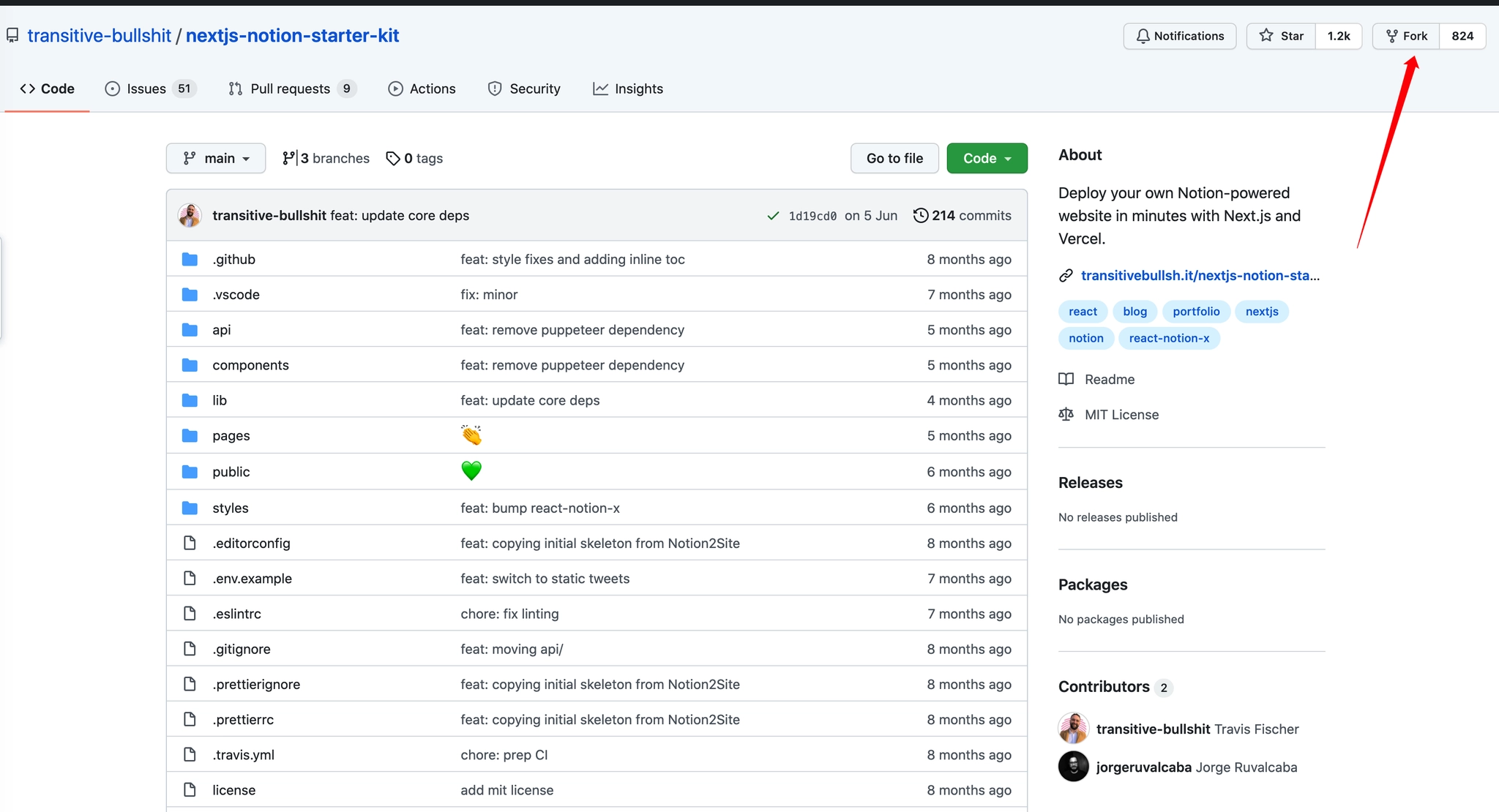This screenshot has width=1499, height=812.
Task: Open the 214 commits history
Action: coord(962,215)
